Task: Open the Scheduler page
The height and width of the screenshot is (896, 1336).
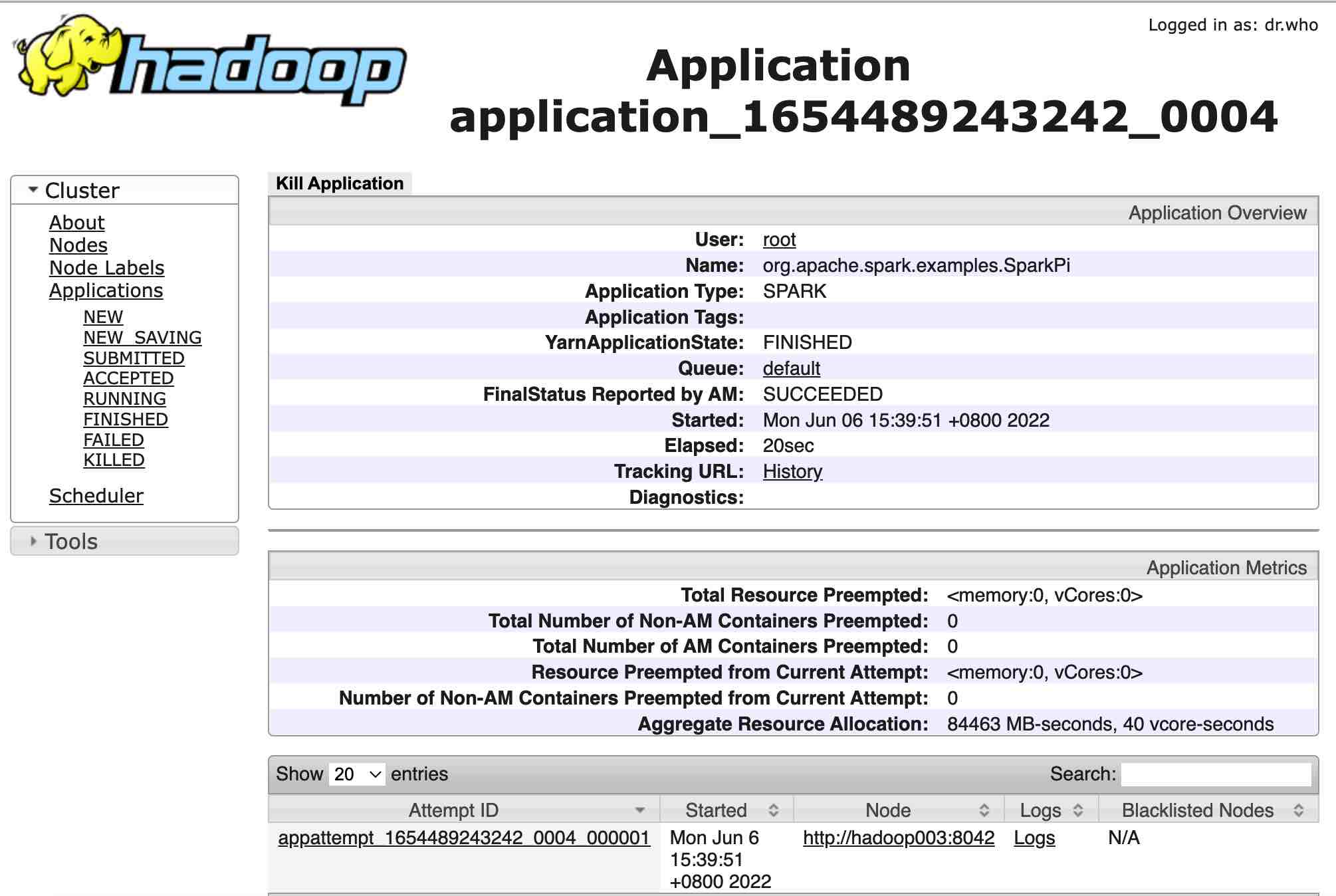Action: click(x=96, y=496)
